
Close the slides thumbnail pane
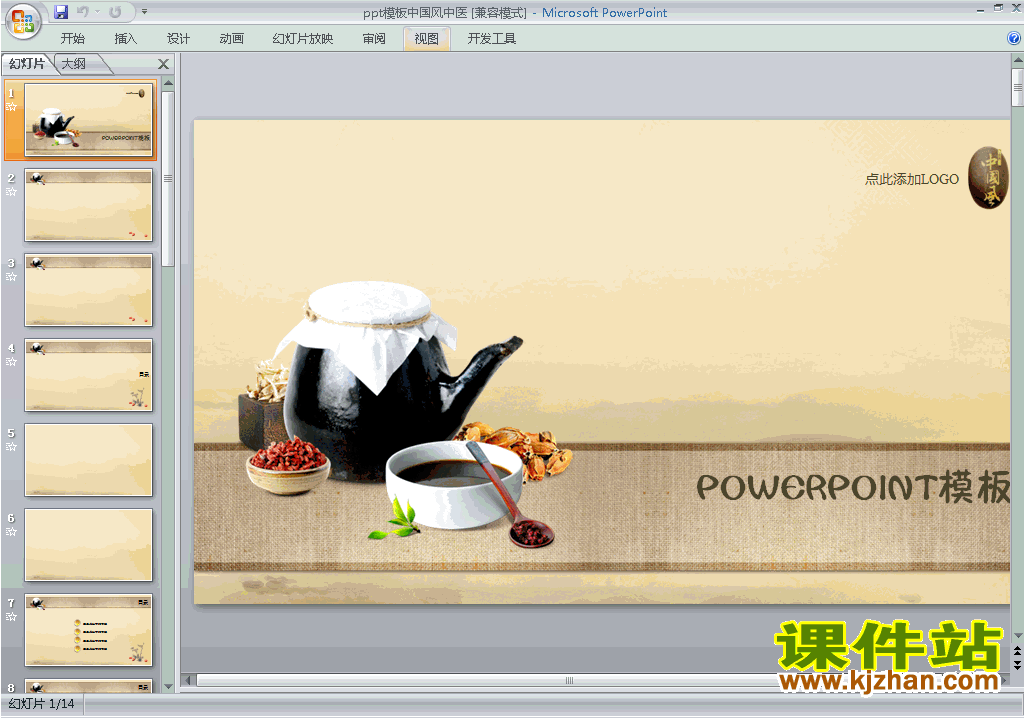163,63
